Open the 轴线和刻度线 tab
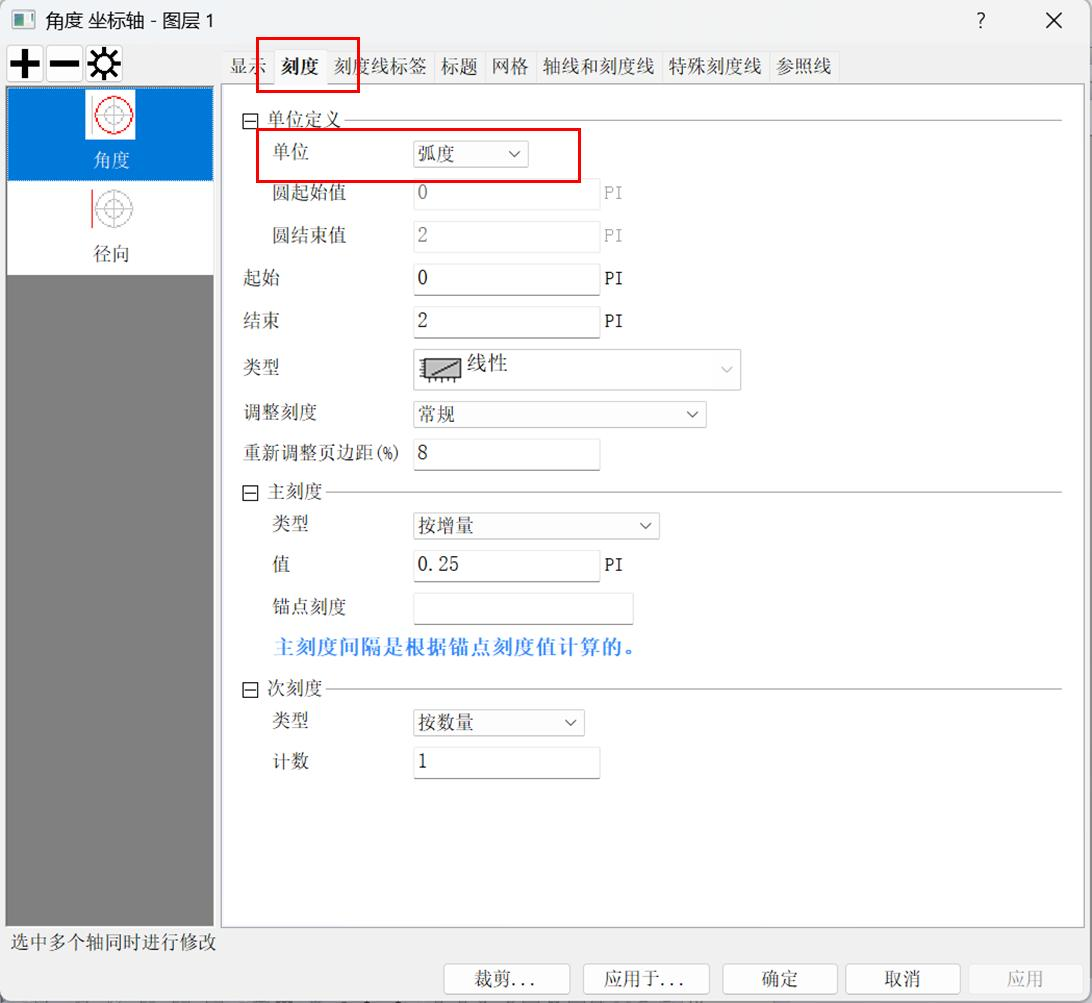Screen dimensions: 1092x1003 pos(598,67)
